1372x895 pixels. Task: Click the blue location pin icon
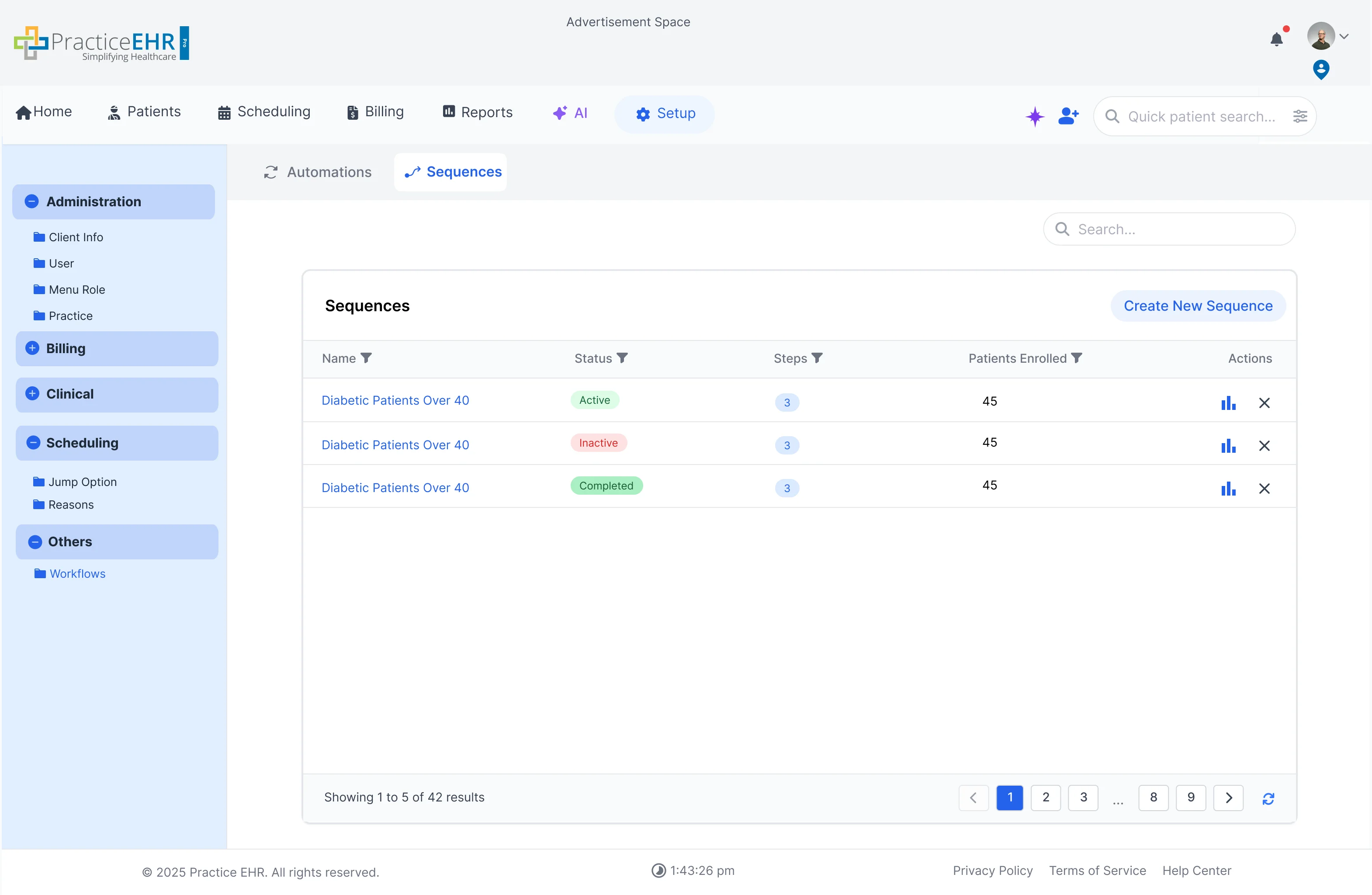click(x=1321, y=70)
